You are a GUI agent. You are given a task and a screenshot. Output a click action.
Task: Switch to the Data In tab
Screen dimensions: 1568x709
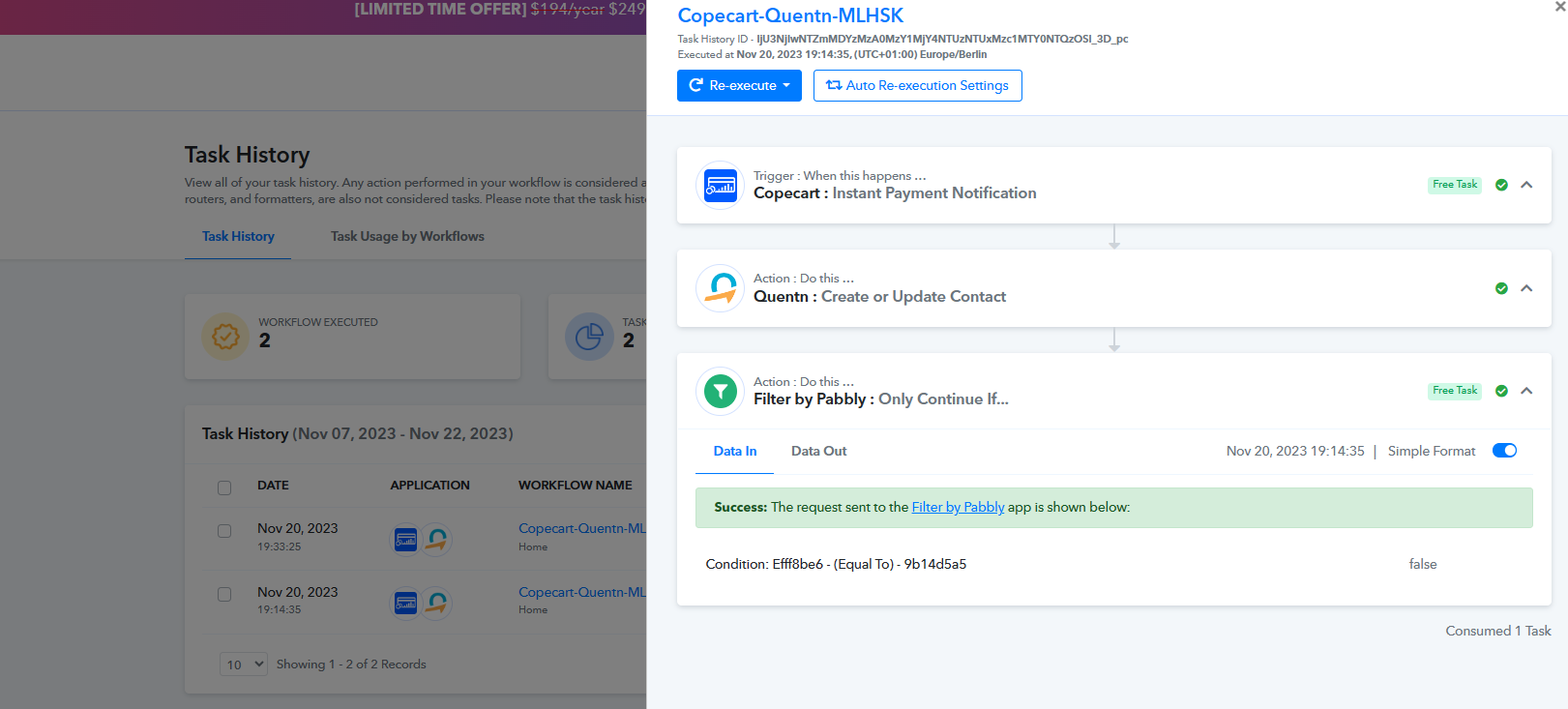735,451
